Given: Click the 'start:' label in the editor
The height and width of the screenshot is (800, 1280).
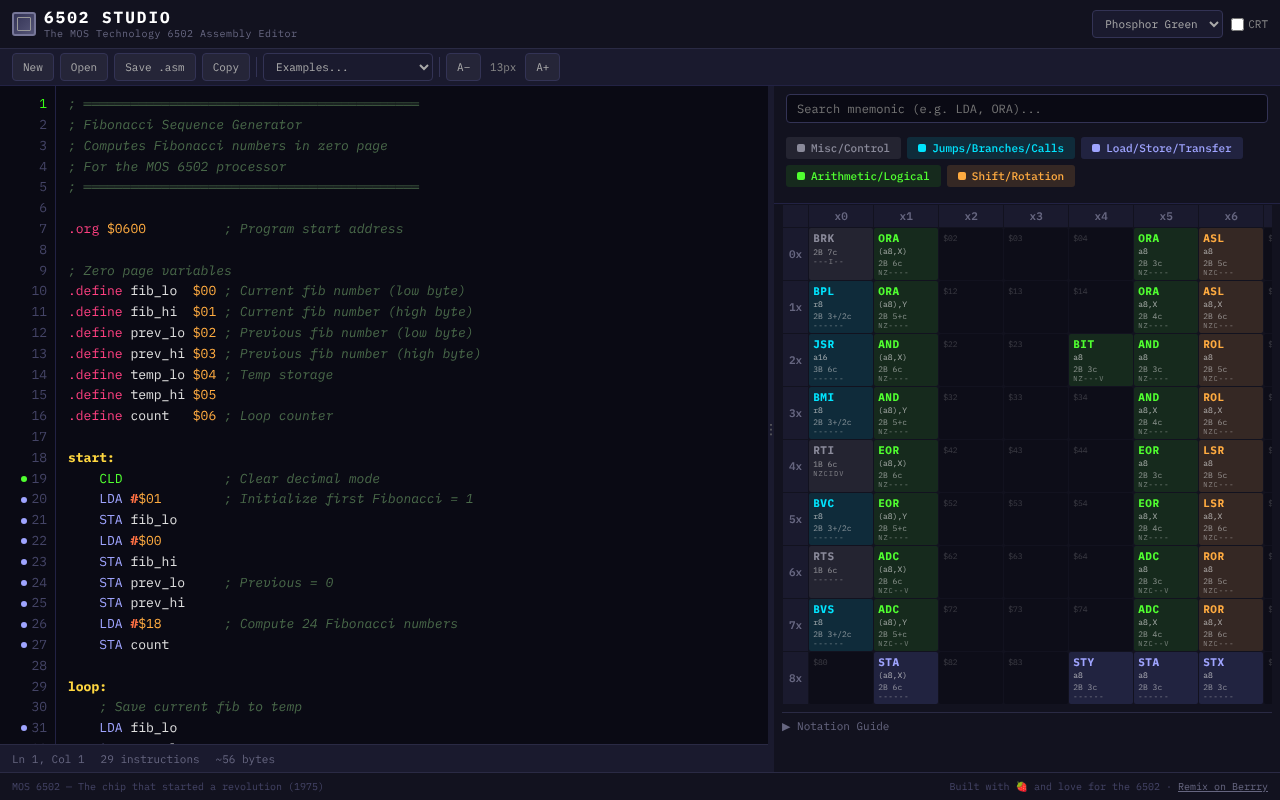Looking at the screenshot, I should [91, 458].
